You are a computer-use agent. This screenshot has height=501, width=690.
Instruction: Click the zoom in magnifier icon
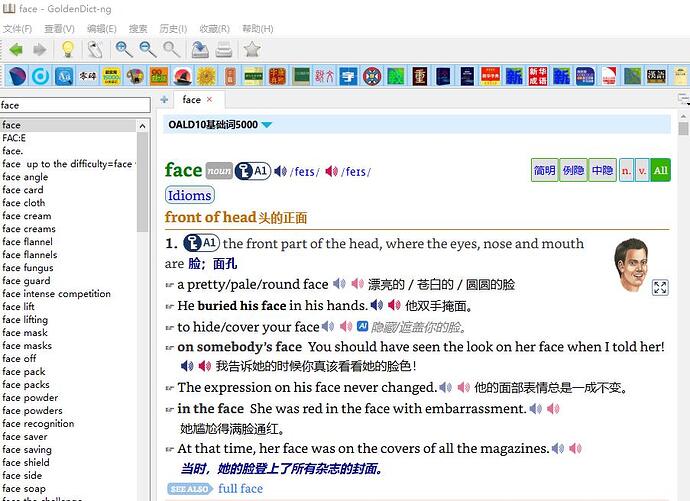click(124, 49)
